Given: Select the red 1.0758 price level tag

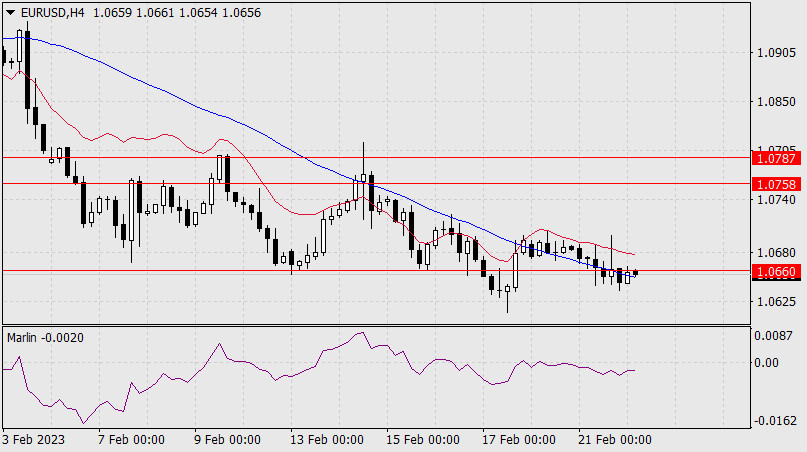Looking at the screenshot, I should click(x=776, y=184).
